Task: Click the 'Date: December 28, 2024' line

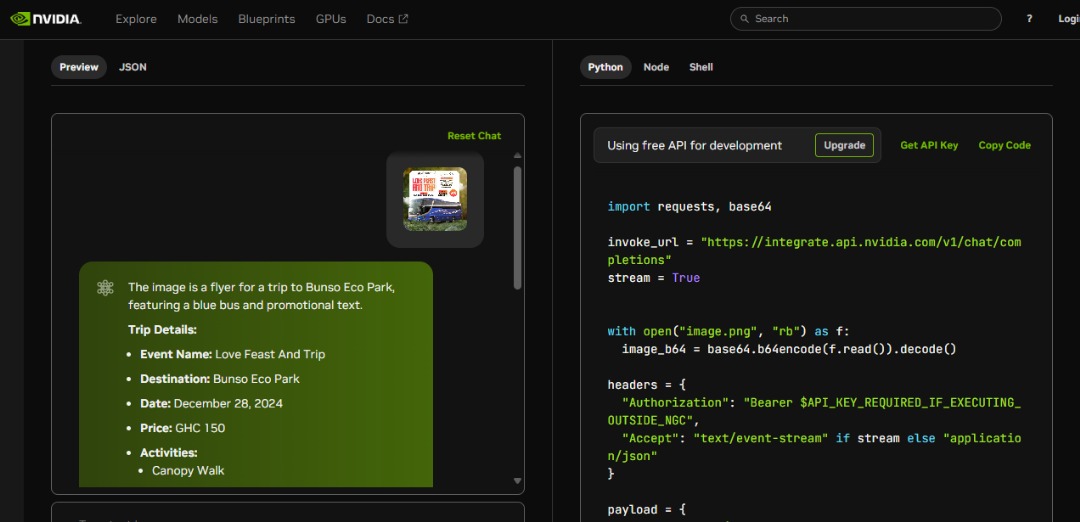Action: [x=211, y=404]
